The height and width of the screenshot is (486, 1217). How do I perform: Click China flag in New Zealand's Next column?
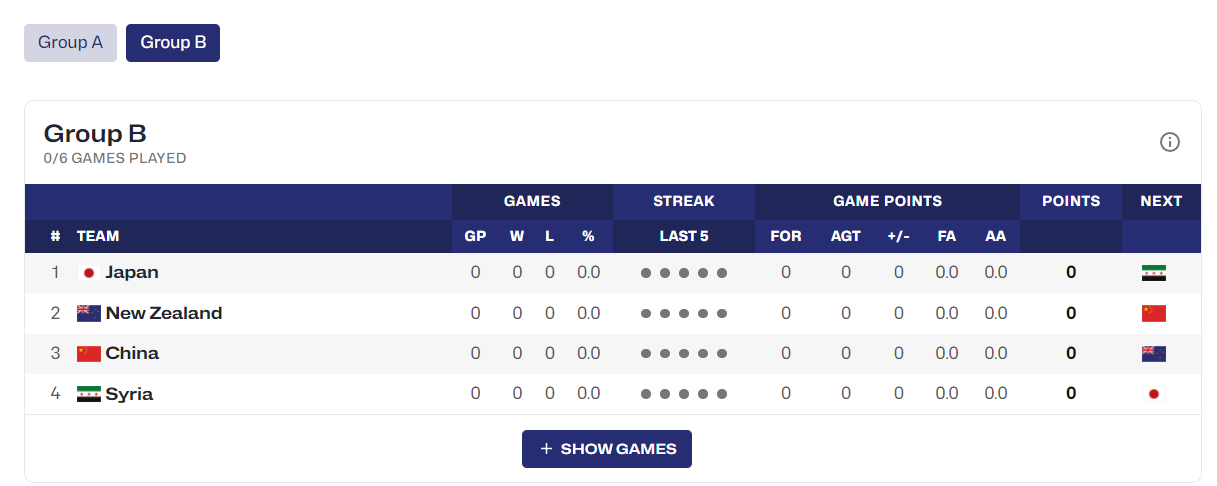[1153, 313]
